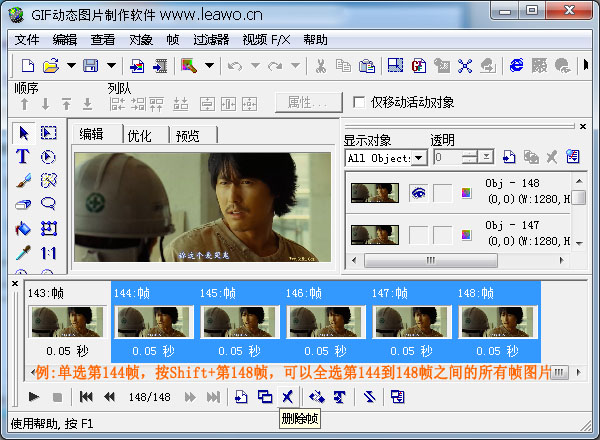Open dropdown arrow next to Open folder
This screenshot has width=600, height=440.
click(71, 65)
